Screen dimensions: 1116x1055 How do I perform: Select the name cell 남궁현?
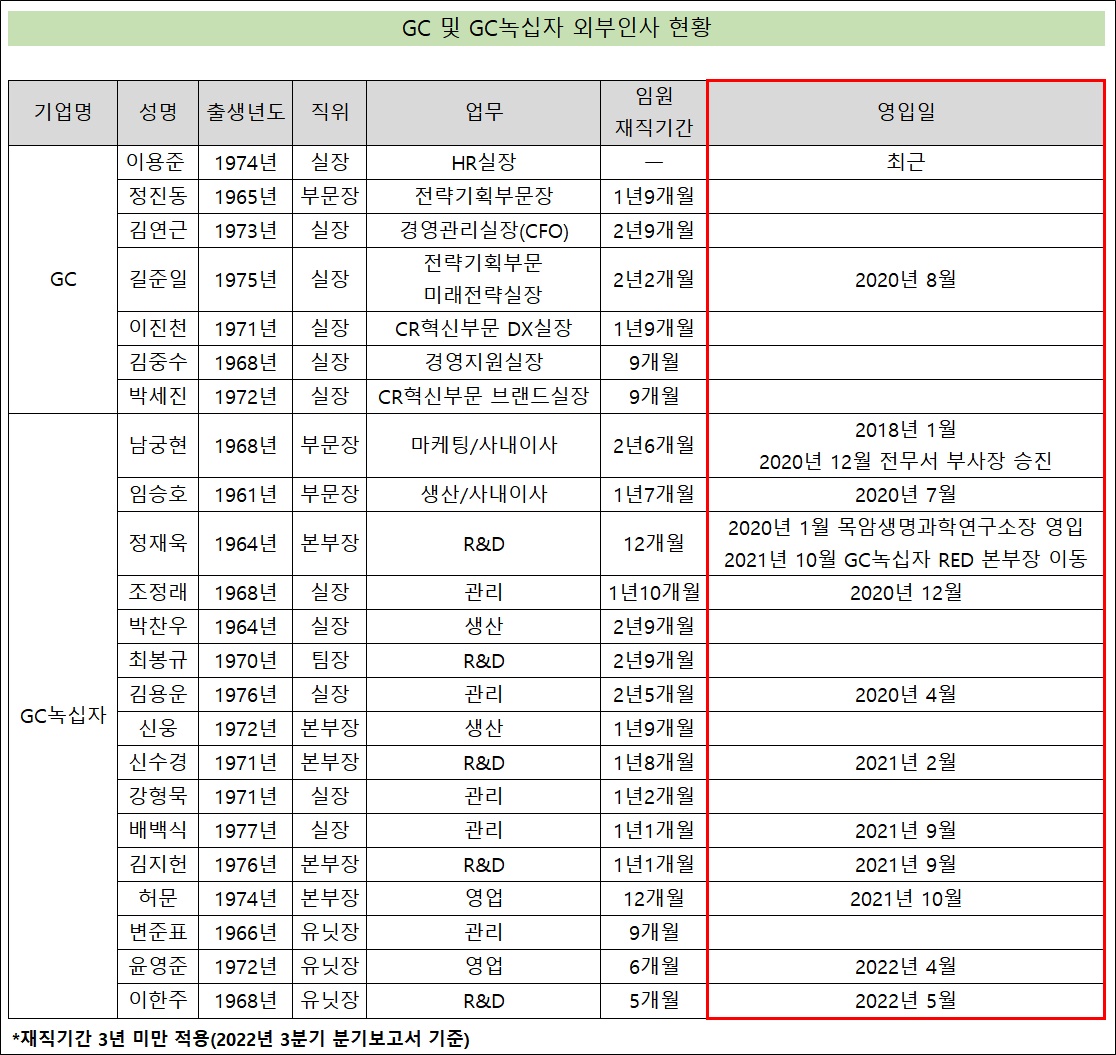(157, 445)
